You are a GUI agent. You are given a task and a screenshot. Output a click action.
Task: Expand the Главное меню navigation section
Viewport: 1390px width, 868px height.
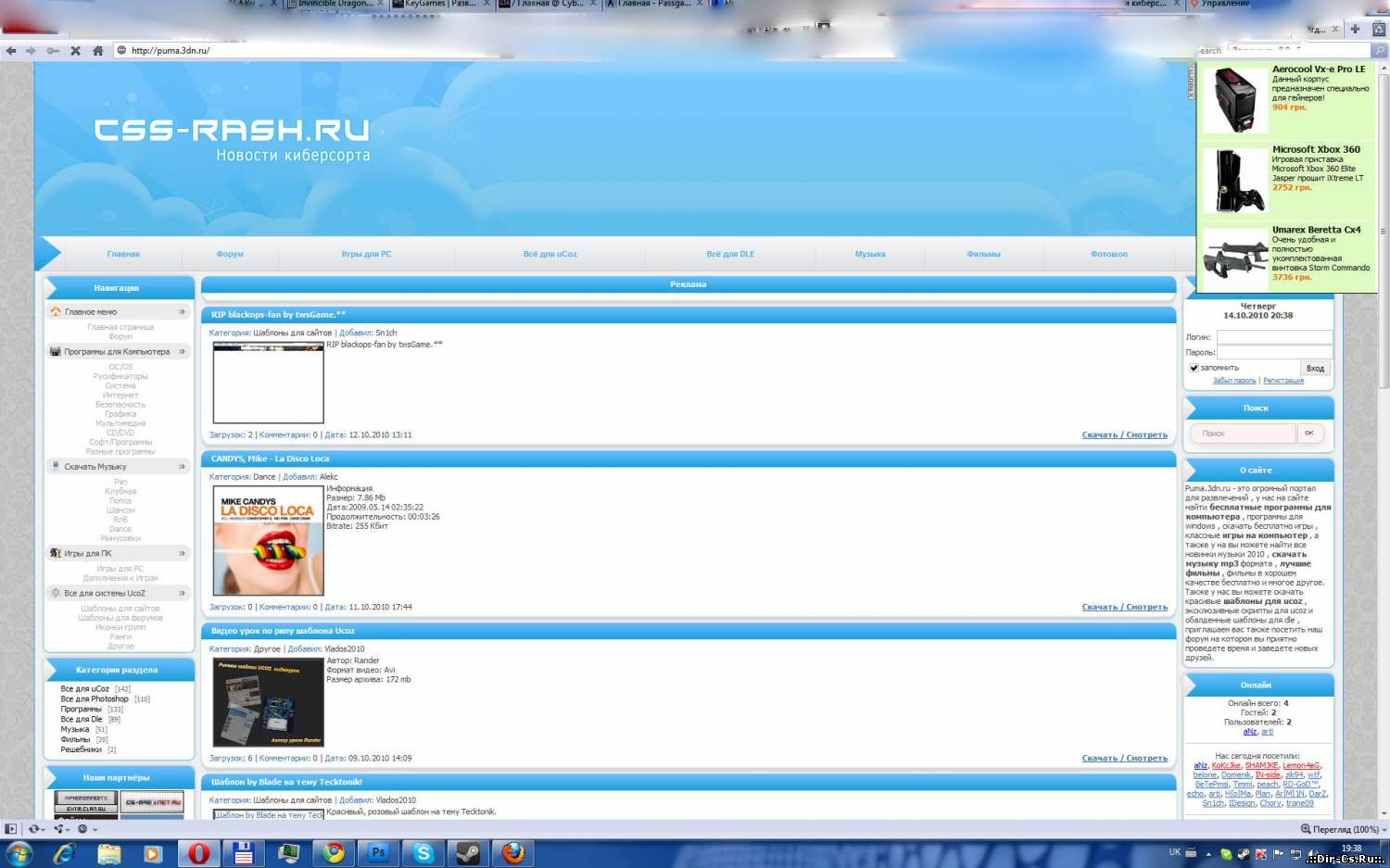182,312
